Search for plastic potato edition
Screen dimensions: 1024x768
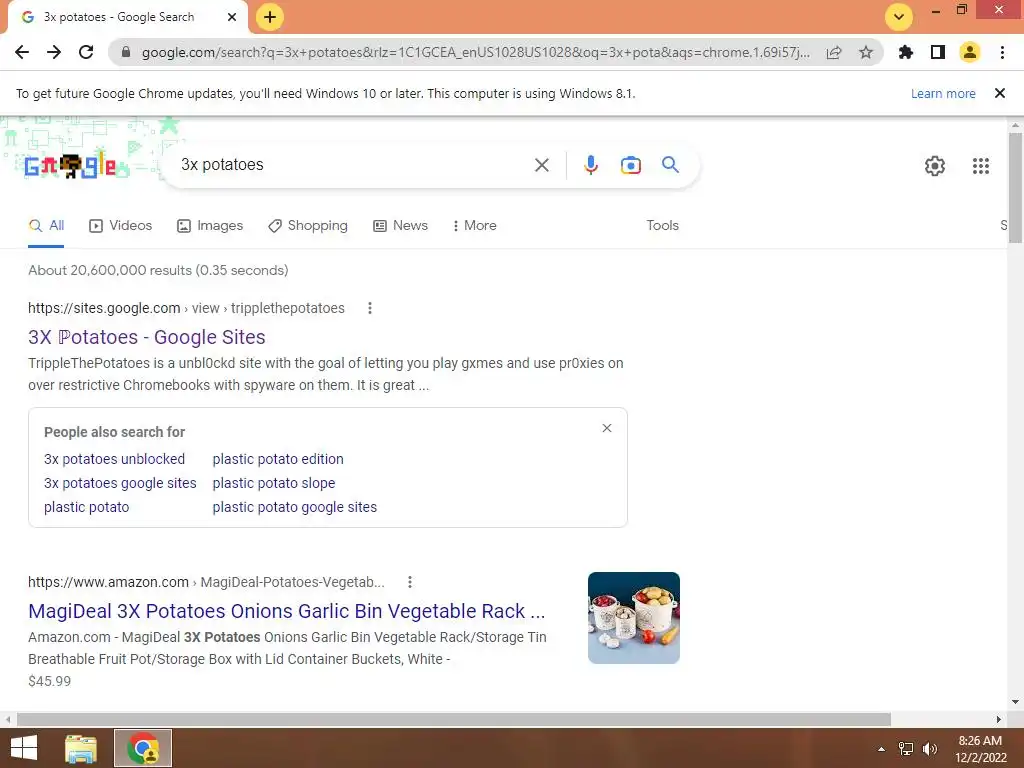278,459
